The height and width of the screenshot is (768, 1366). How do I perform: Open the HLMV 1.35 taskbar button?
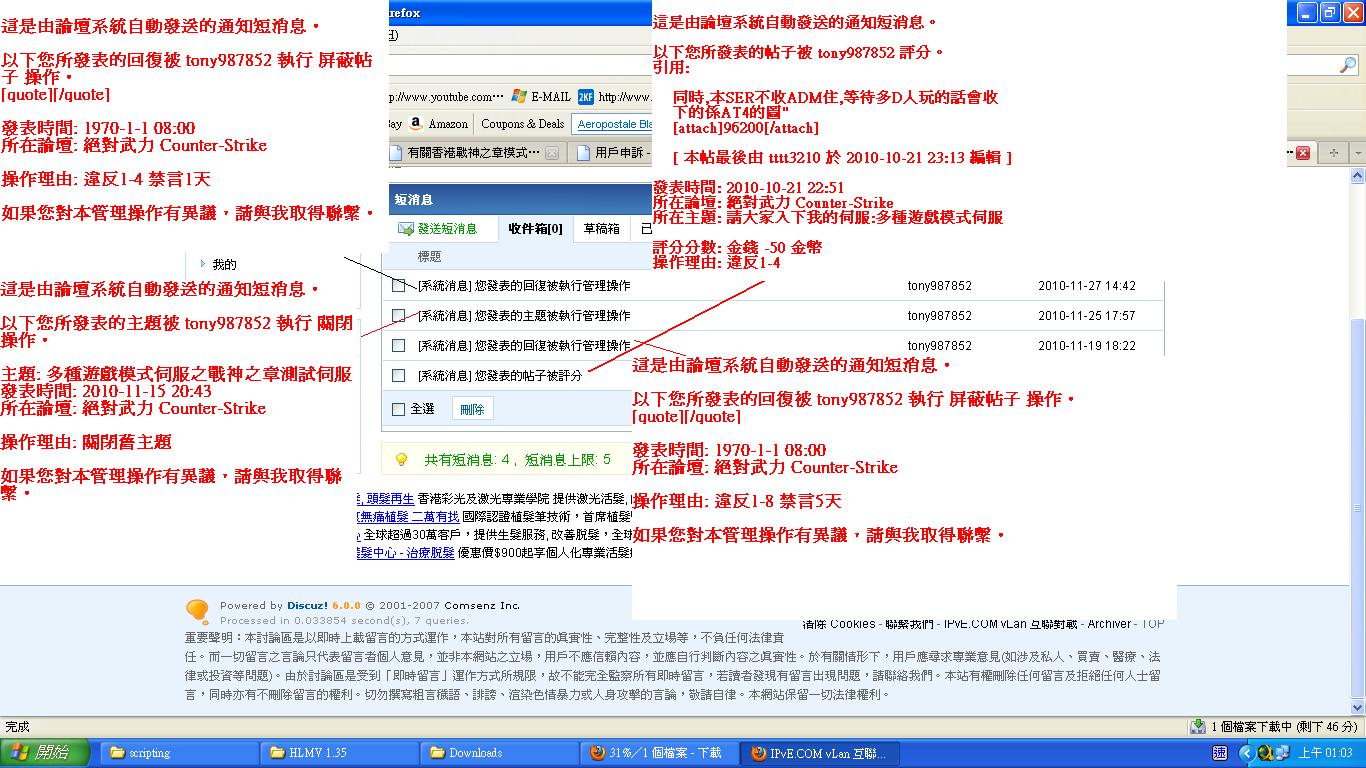(338, 753)
